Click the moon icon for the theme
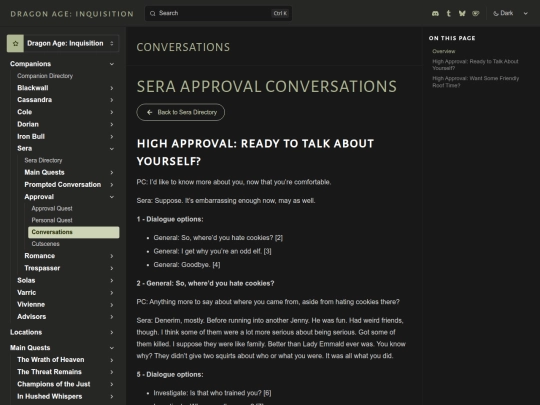The image size is (540, 405). click(x=496, y=13)
